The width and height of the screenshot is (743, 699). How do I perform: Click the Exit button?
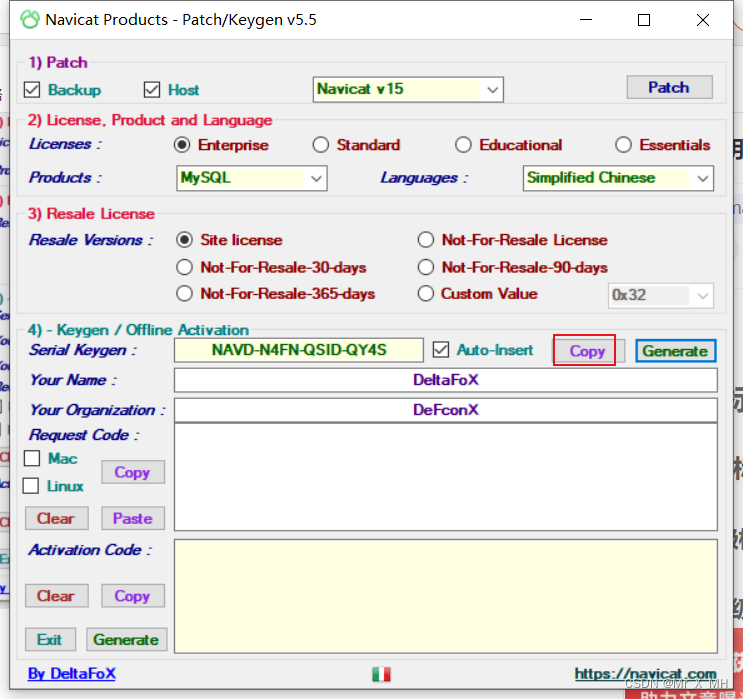tap(50, 639)
